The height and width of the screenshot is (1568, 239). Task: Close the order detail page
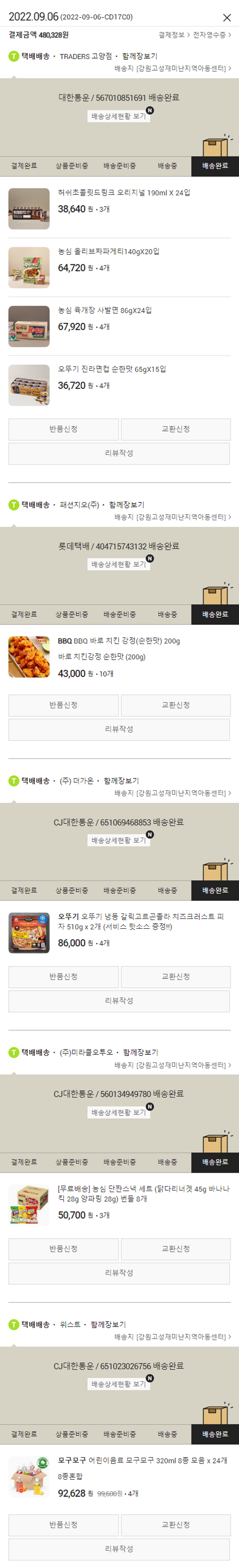226,18
